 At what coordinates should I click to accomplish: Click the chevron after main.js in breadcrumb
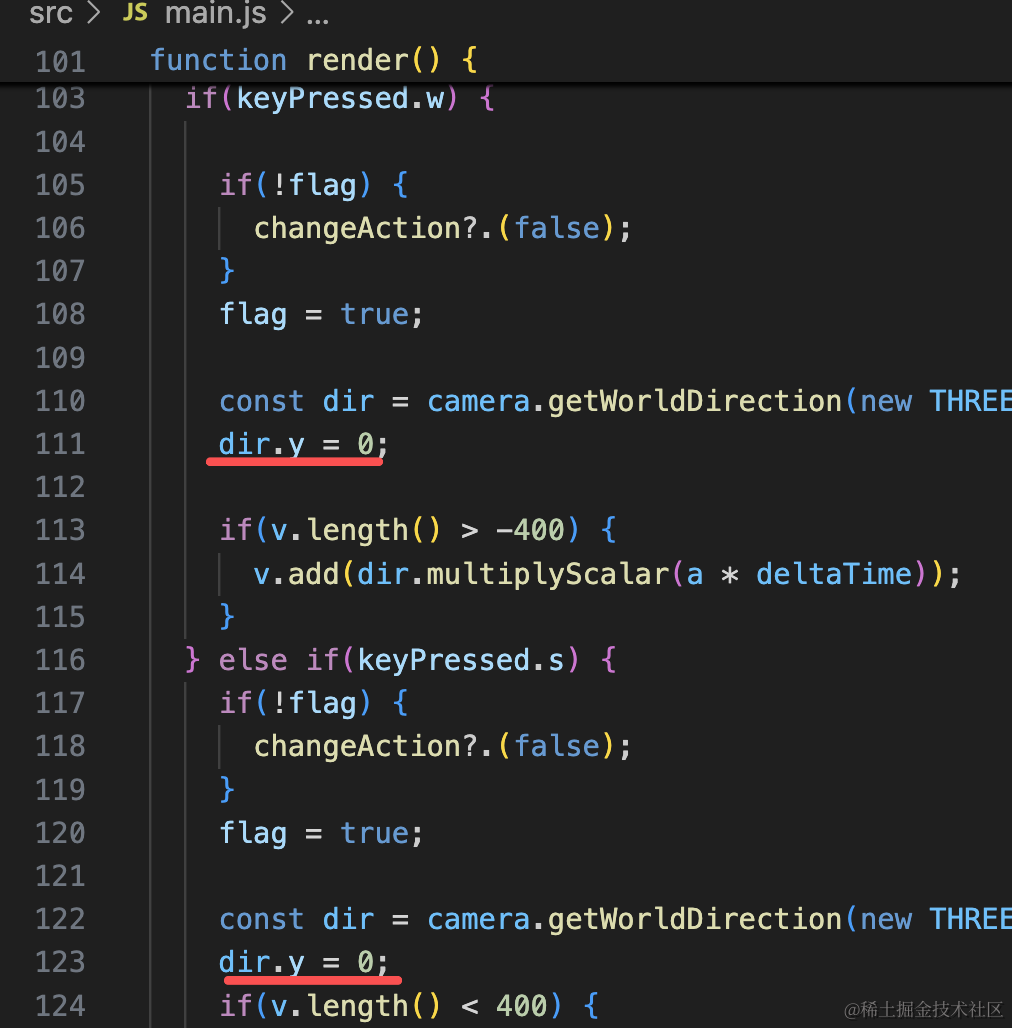tap(286, 12)
